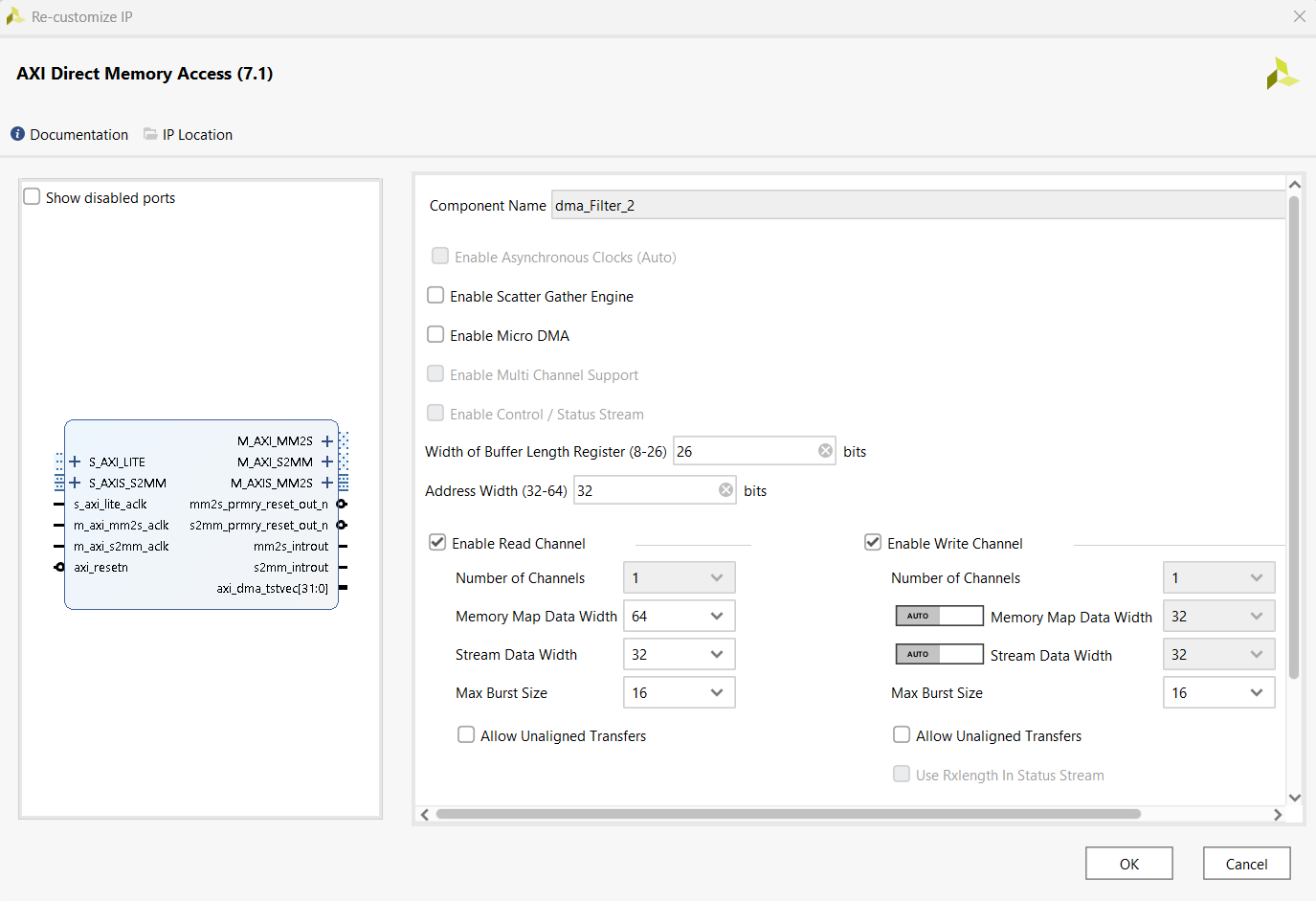The height and width of the screenshot is (901, 1316).
Task: Click the Cancel button
Action: click(1247, 864)
